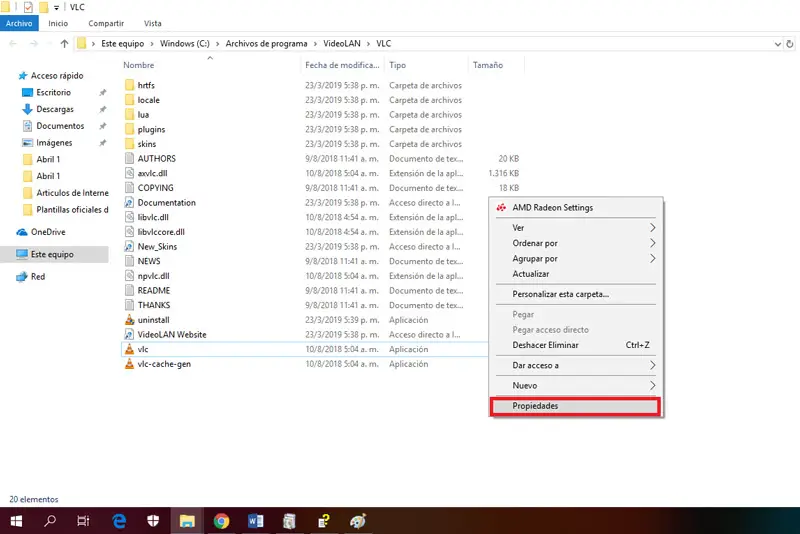Click the OneDrive cloud icon
The width and height of the screenshot is (800, 534).
click(22, 232)
